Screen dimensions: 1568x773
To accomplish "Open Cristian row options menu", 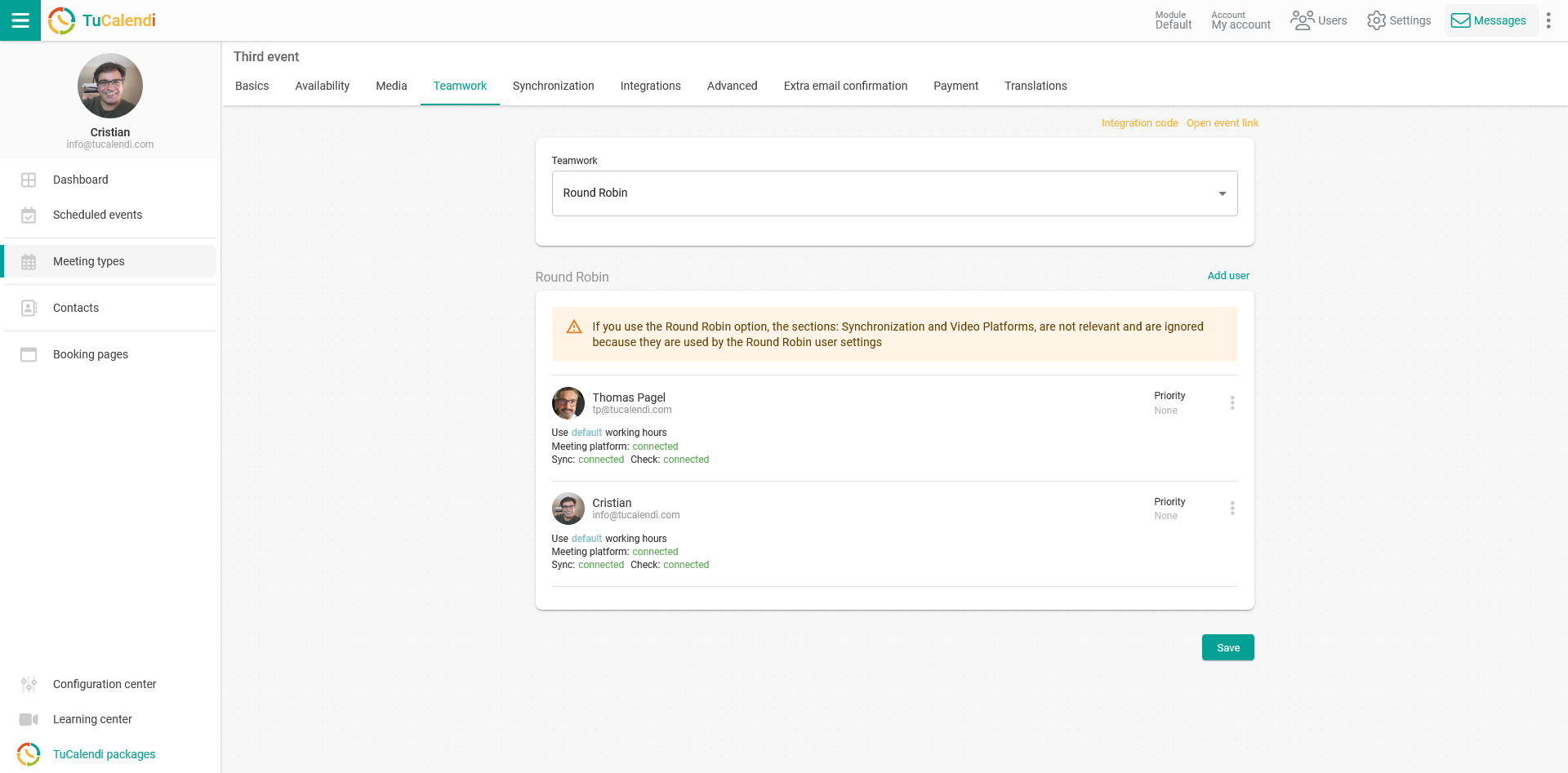I will click(1232, 508).
